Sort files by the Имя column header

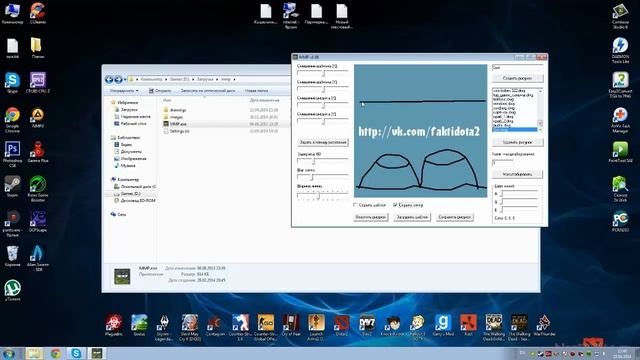pos(167,100)
